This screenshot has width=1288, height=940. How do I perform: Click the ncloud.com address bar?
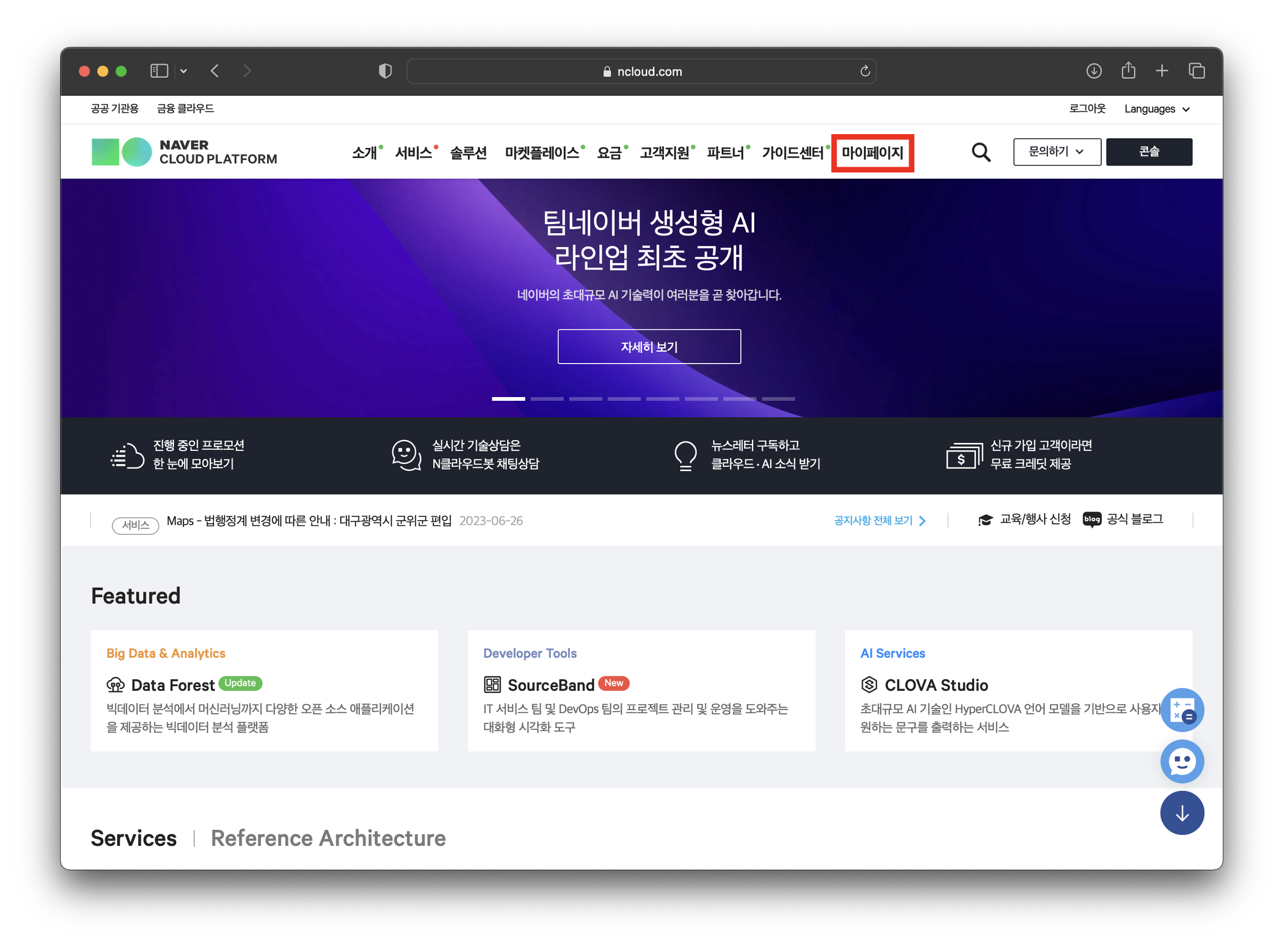(x=642, y=71)
